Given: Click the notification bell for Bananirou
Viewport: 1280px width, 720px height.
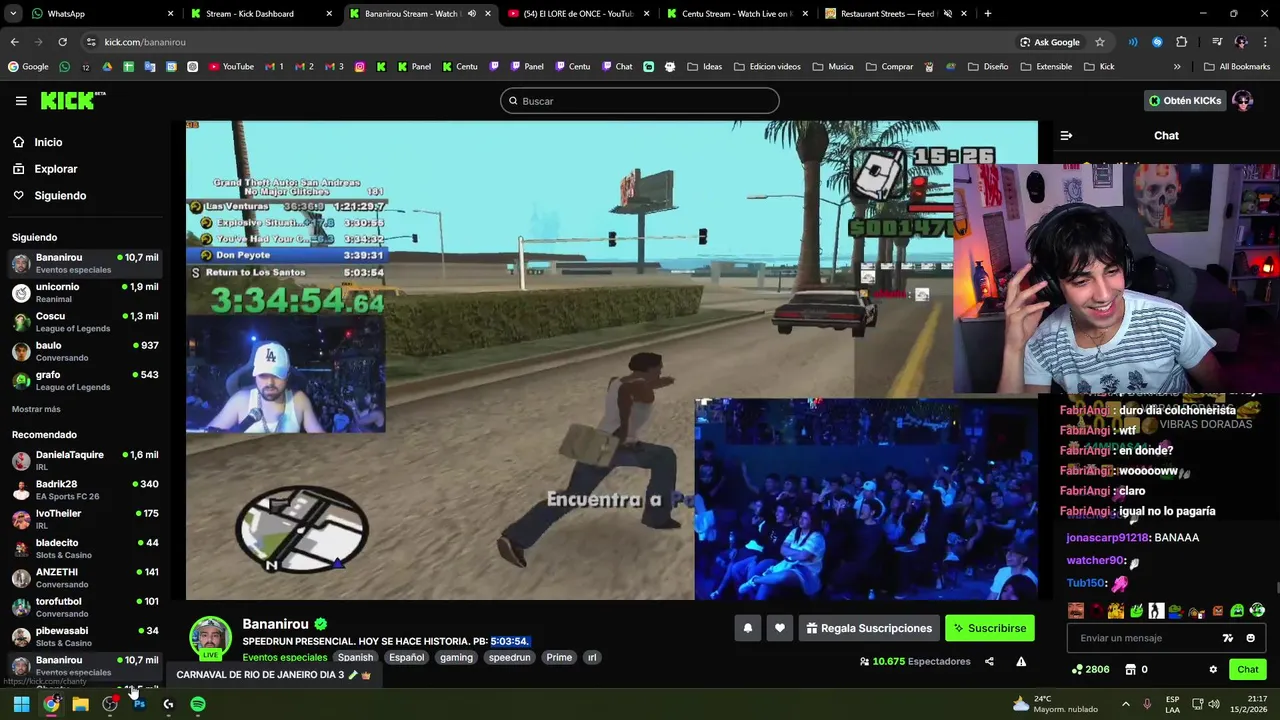Looking at the screenshot, I should [x=747, y=628].
